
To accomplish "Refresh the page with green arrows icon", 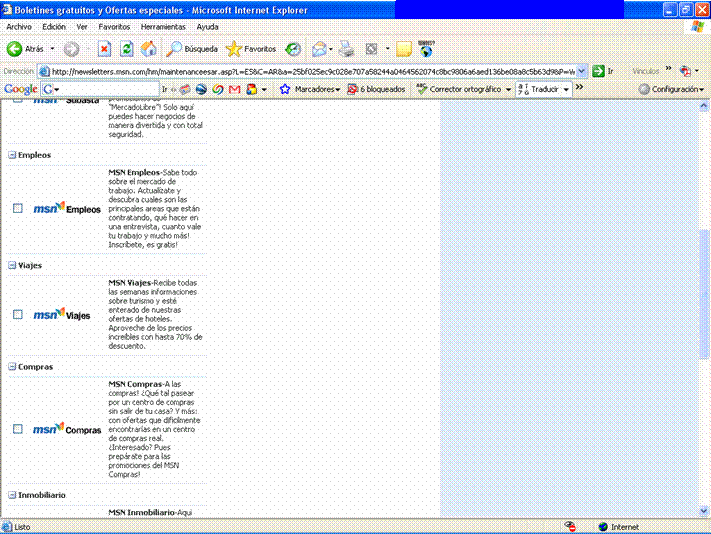I will [x=127, y=48].
